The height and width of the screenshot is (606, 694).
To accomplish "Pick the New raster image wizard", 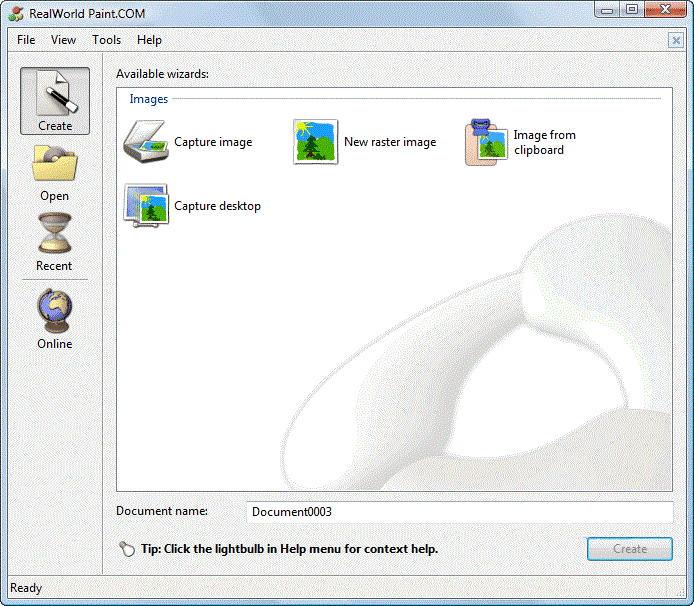I will [316, 142].
